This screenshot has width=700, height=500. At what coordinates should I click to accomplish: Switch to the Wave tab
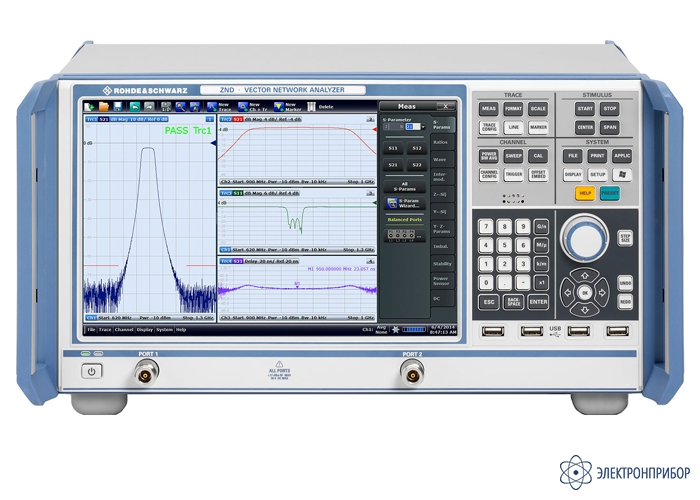(441, 159)
